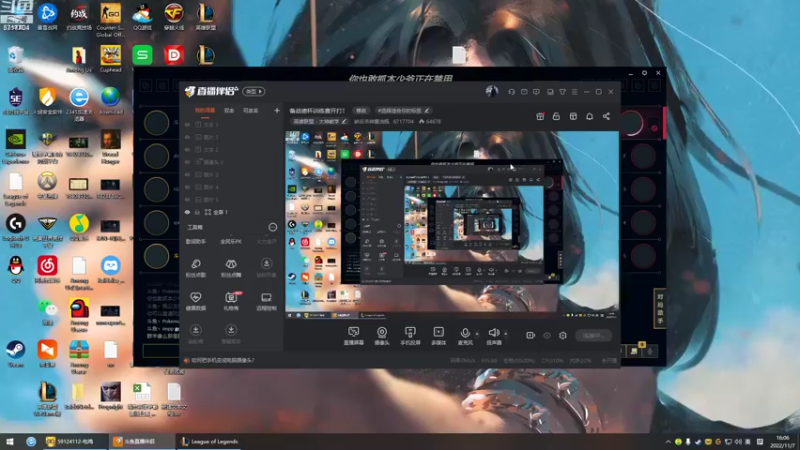The height and width of the screenshot is (450, 800).
Task: Mute the microphone in bottom toolbar
Action: pyautogui.click(x=464, y=333)
